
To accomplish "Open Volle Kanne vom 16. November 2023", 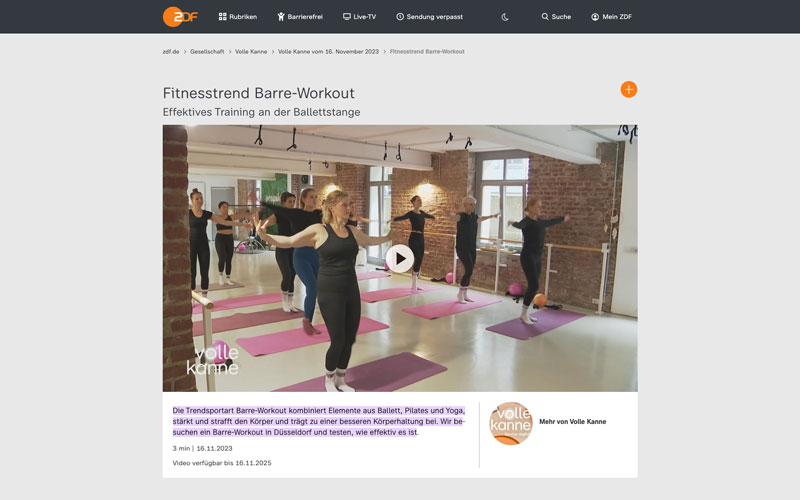I will [328, 52].
